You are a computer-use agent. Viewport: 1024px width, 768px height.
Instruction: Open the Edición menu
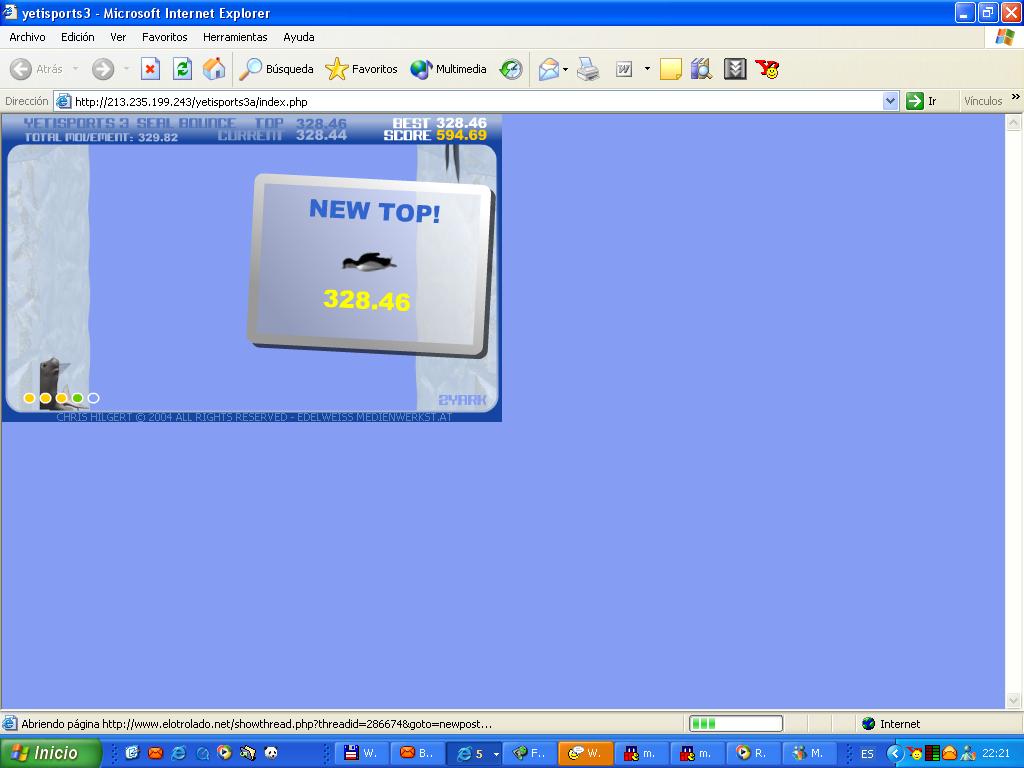(78, 37)
